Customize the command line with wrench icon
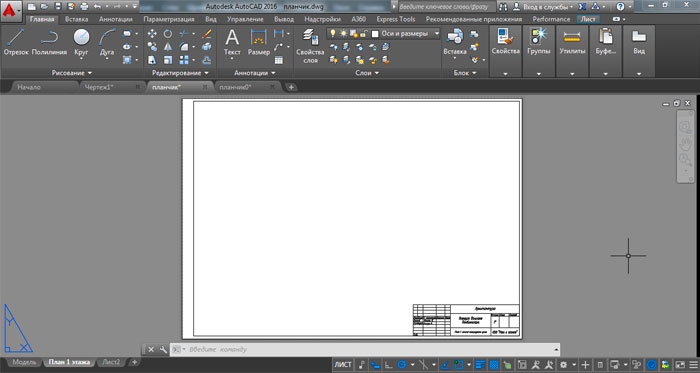The height and width of the screenshot is (373, 700). 163,349
